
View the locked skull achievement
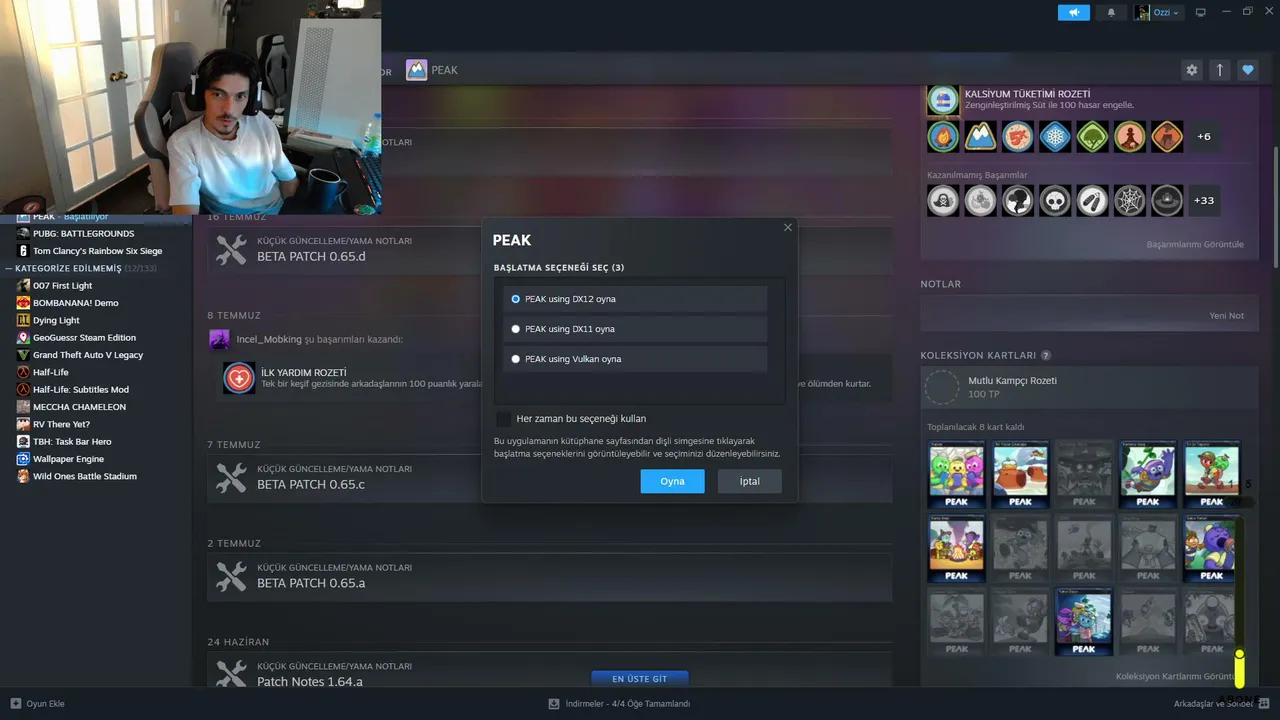coord(1055,200)
